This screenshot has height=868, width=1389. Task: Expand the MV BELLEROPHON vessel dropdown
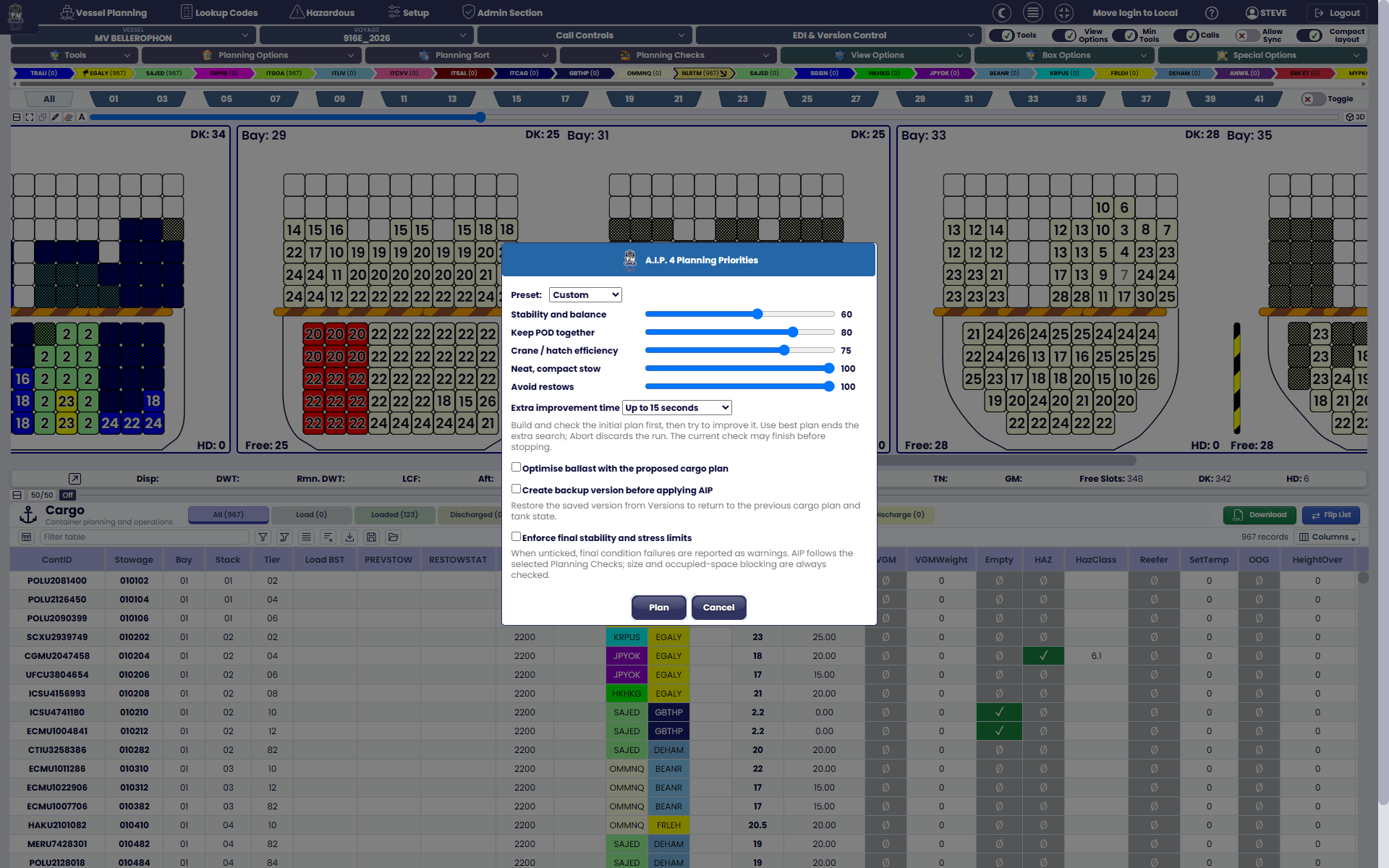[133, 35]
